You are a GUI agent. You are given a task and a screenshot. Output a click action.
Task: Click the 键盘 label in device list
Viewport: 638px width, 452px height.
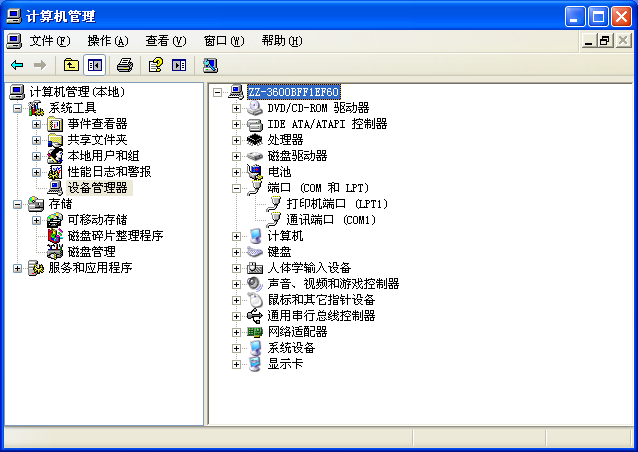point(279,252)
